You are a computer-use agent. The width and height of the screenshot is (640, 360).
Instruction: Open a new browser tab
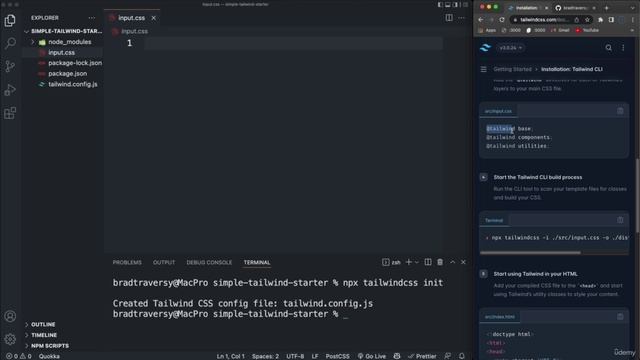click(607, 8)
